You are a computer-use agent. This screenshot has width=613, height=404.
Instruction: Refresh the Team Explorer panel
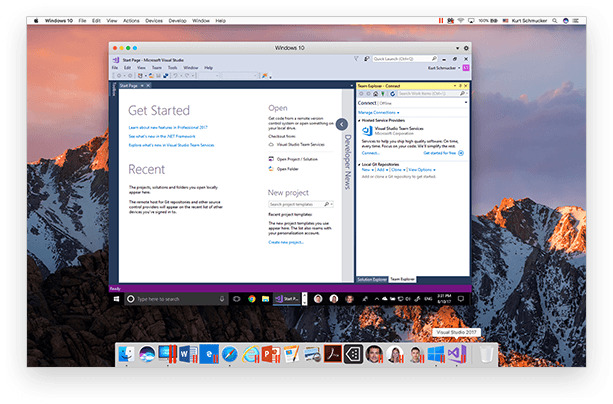point(392,94)
